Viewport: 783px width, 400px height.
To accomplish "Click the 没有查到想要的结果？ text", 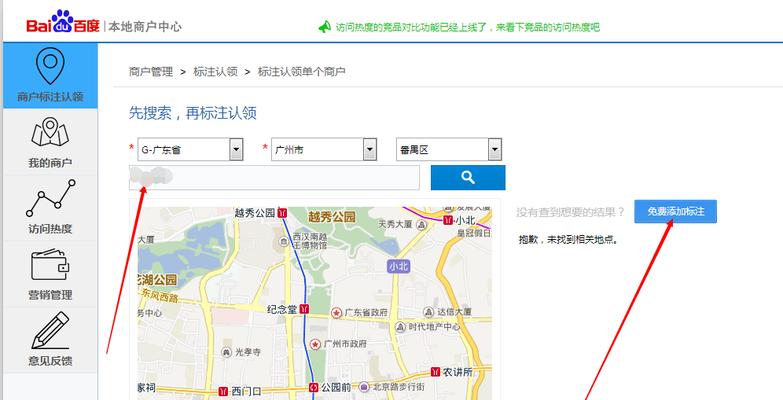I will [x=570, y=212].
